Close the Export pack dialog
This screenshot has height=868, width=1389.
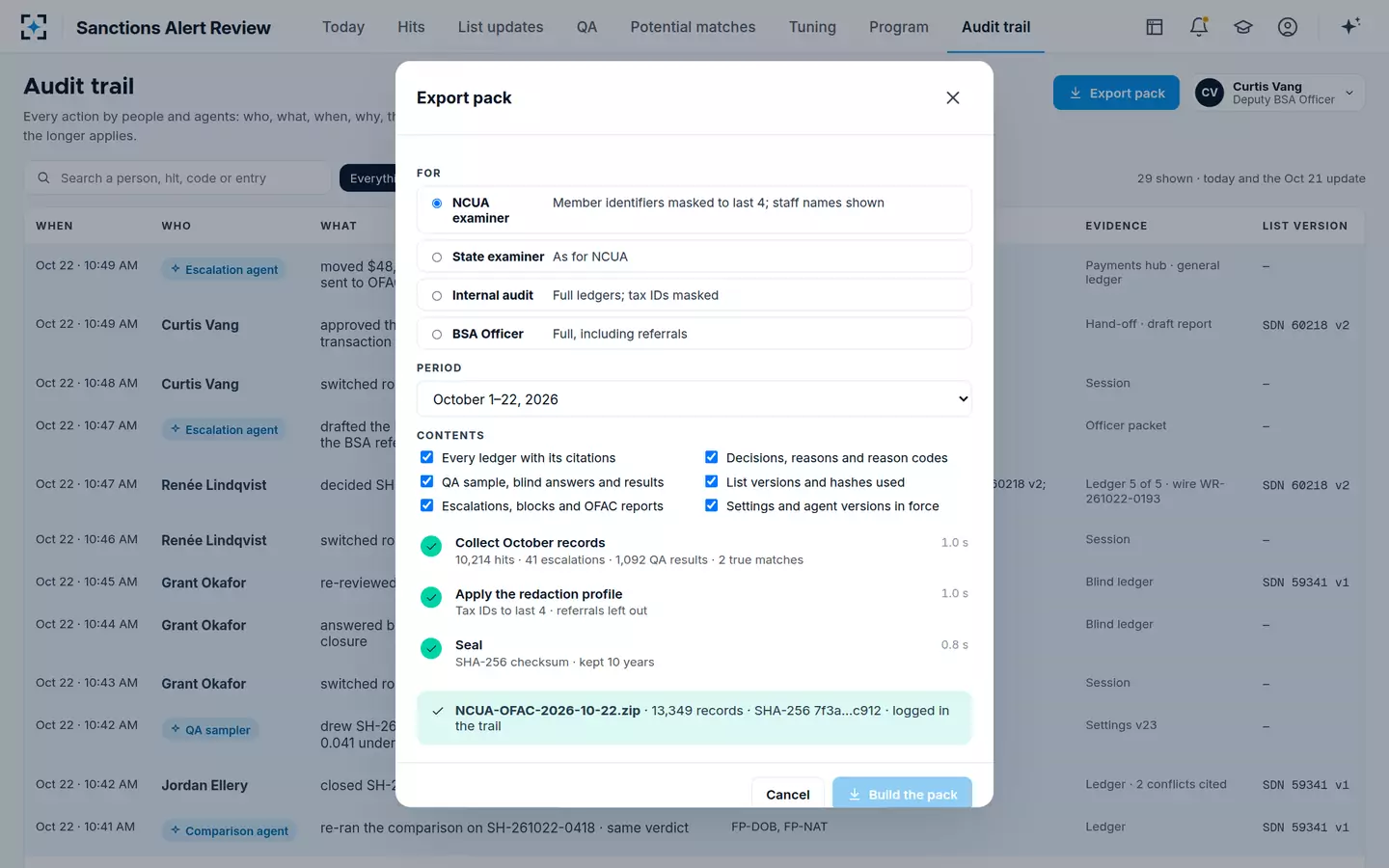point(953,97)
